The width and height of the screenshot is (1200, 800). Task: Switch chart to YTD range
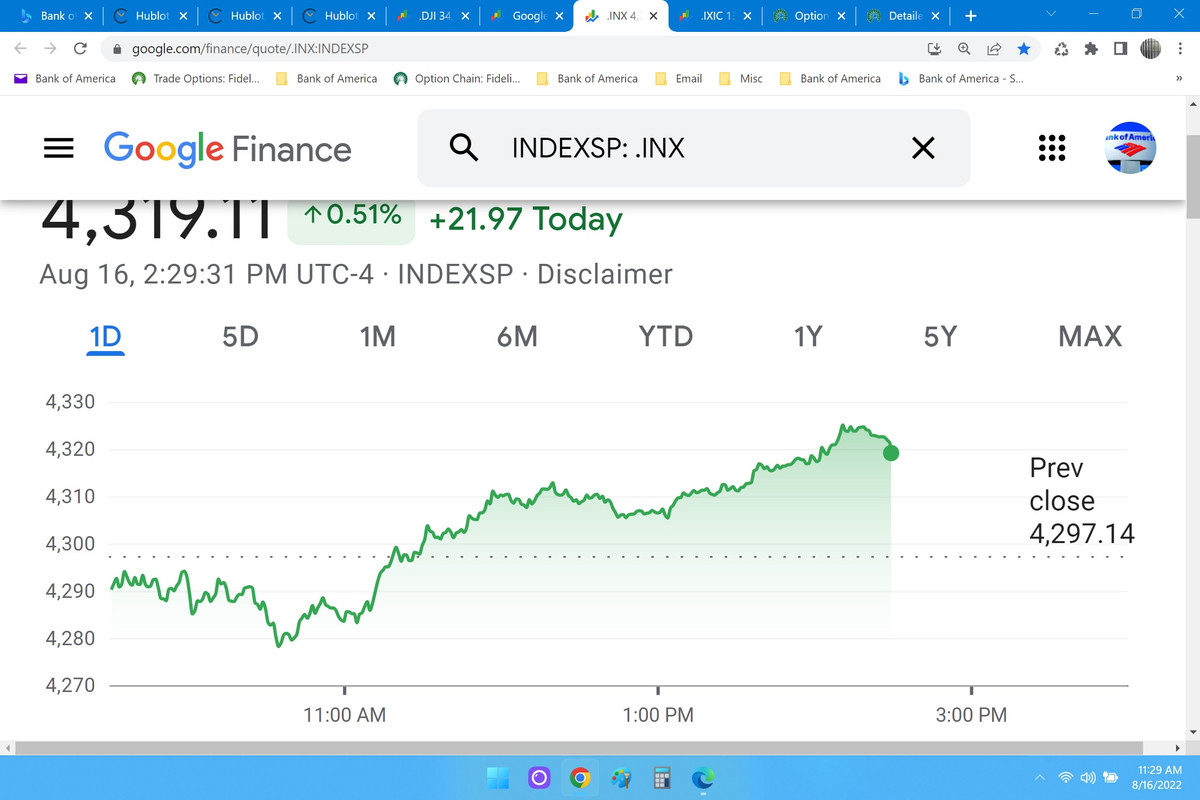coord(666,337)
